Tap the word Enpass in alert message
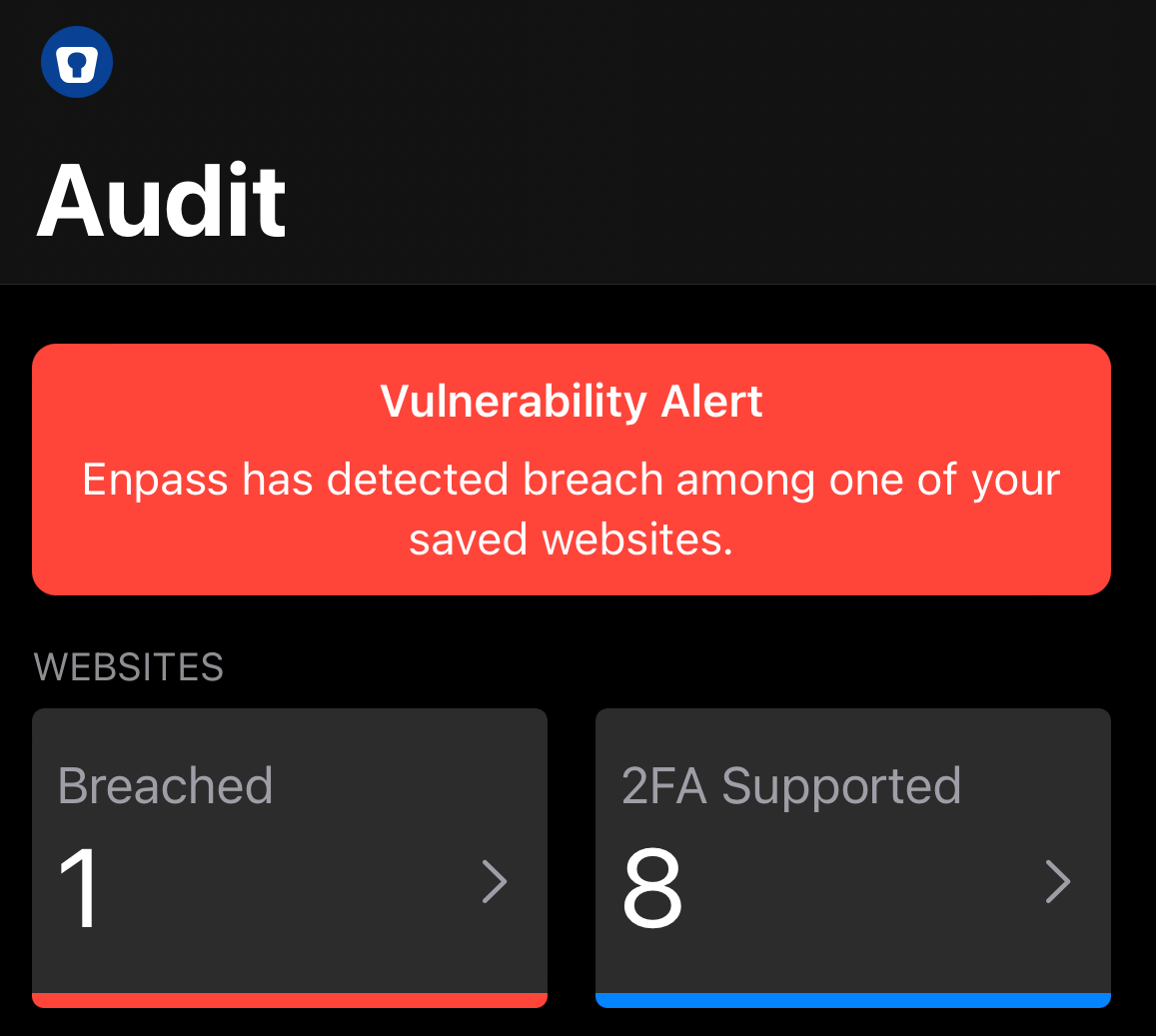Viewport: 1156px width, 1036px height. coord(155,481)
